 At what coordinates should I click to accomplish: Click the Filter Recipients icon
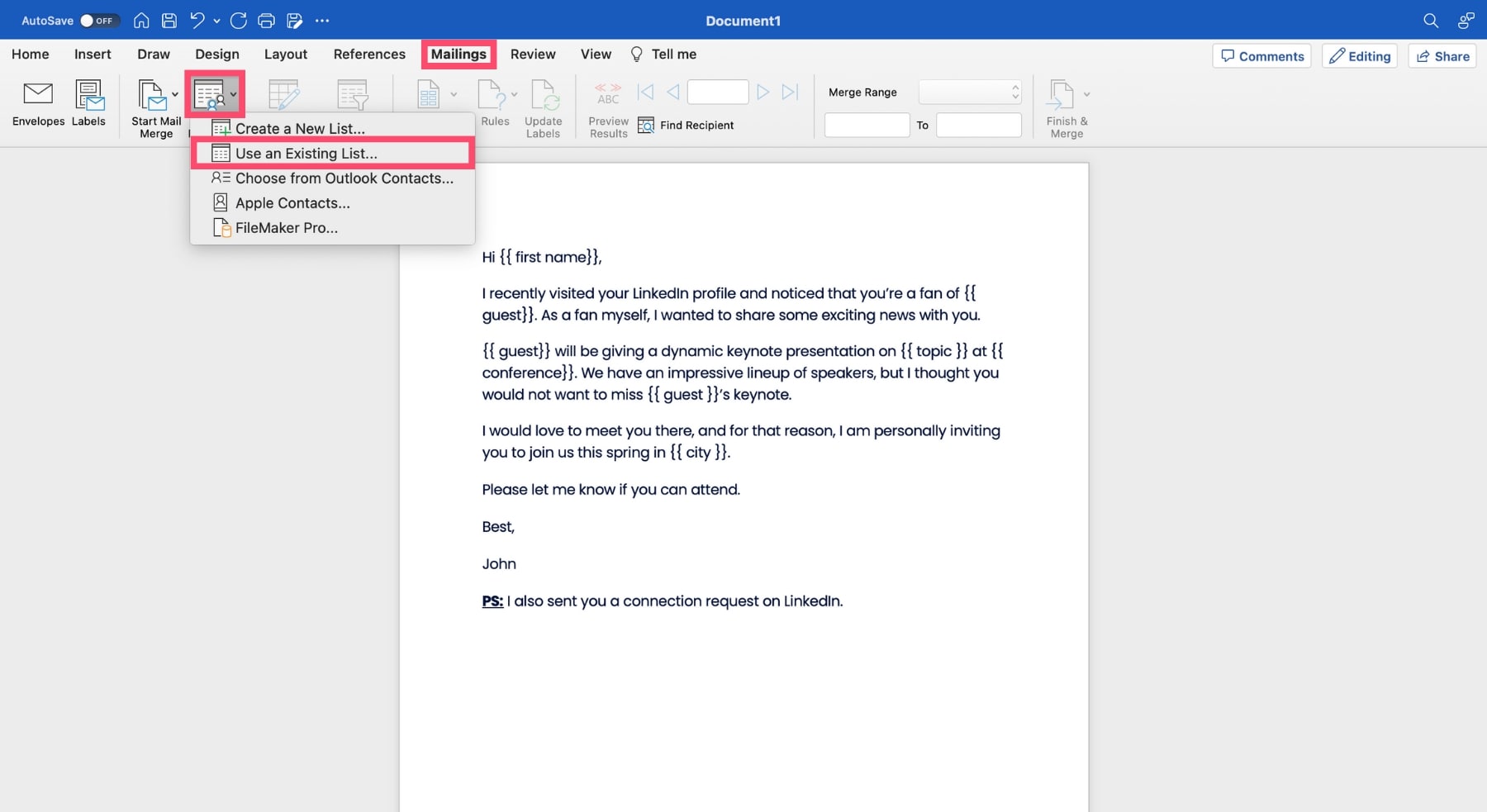coord(353,95)
